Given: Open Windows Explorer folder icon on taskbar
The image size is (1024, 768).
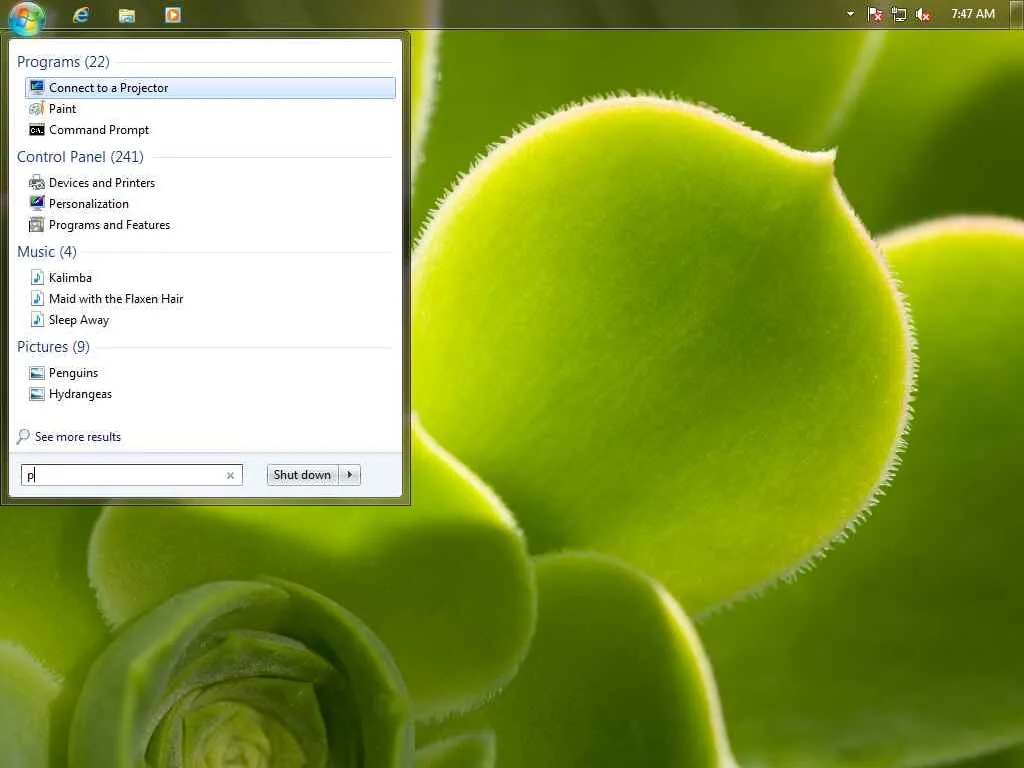Looking at the screenshot, I should coord(127,15).
